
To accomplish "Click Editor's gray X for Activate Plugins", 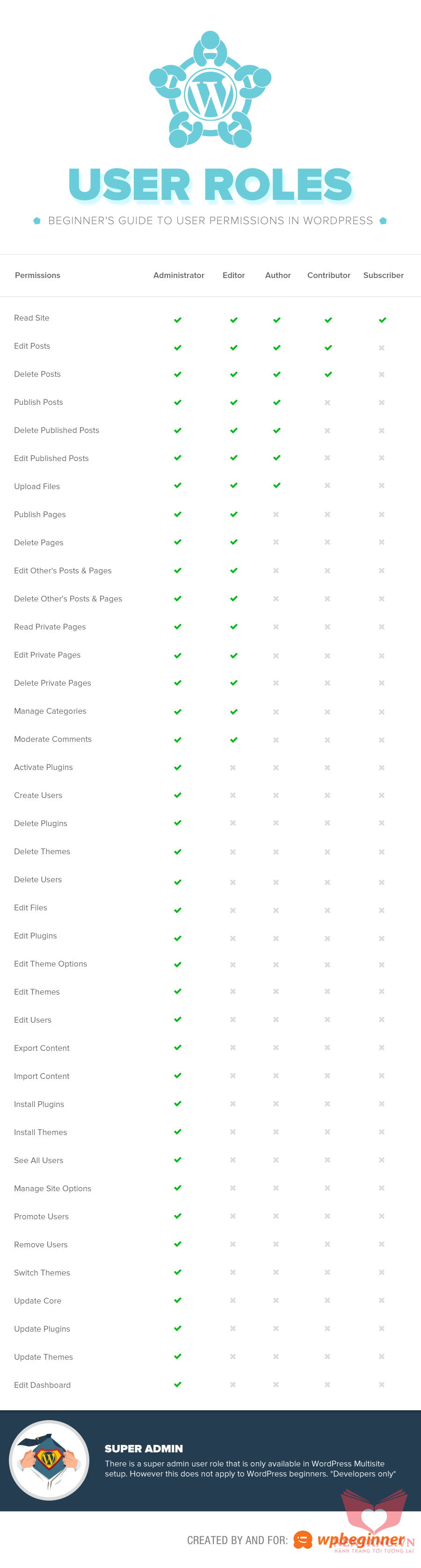I will pos(233,768).
